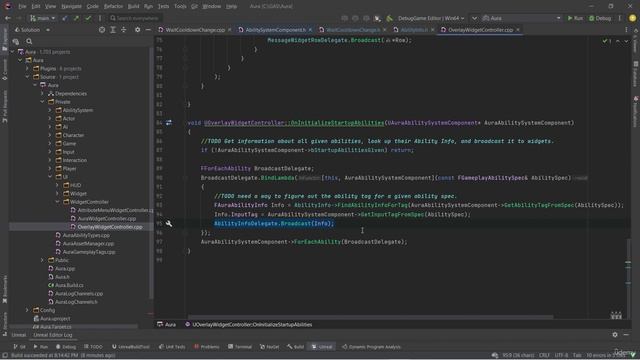Expand the HUD folder
The height and width of the screenshot is (360, 640).
(58, 185)
